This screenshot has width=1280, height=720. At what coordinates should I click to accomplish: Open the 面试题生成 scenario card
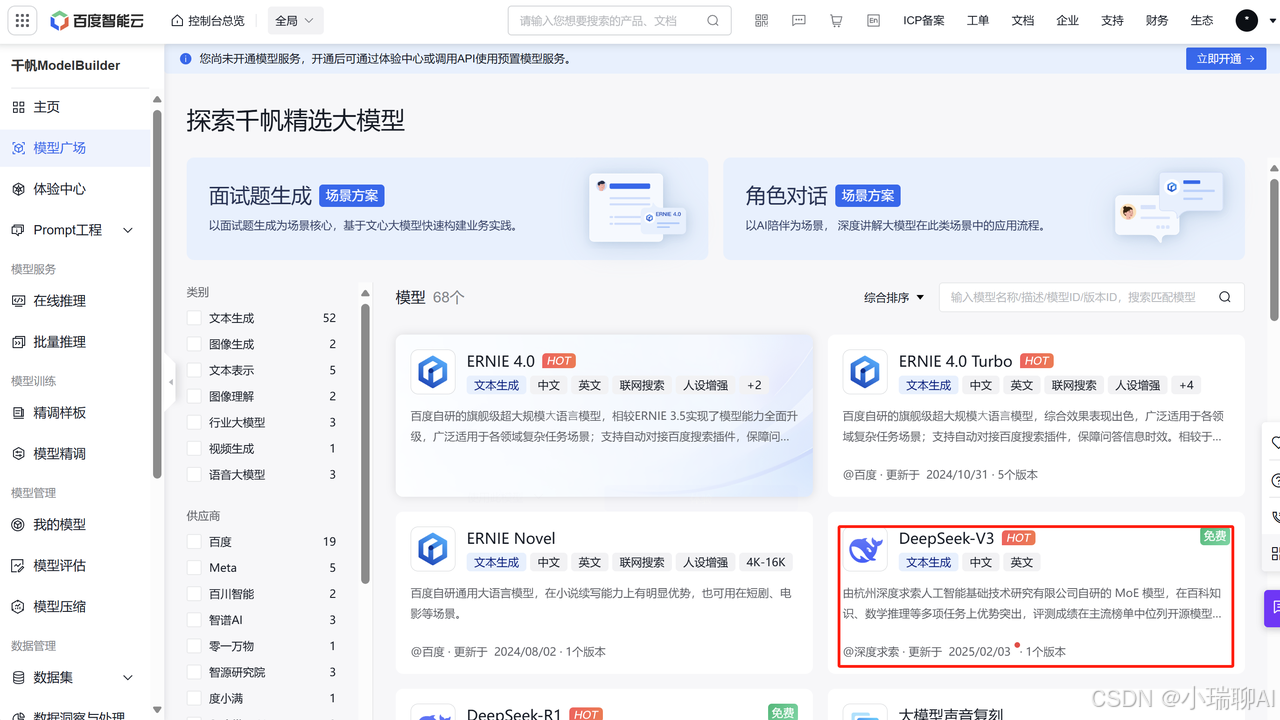(447, 209)
